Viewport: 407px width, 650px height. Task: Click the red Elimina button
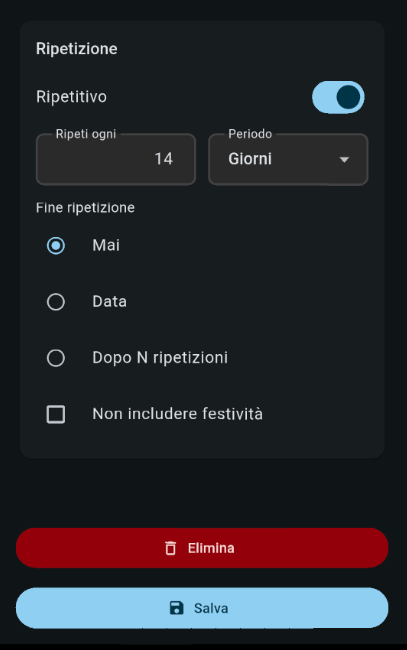click(202, 548)
